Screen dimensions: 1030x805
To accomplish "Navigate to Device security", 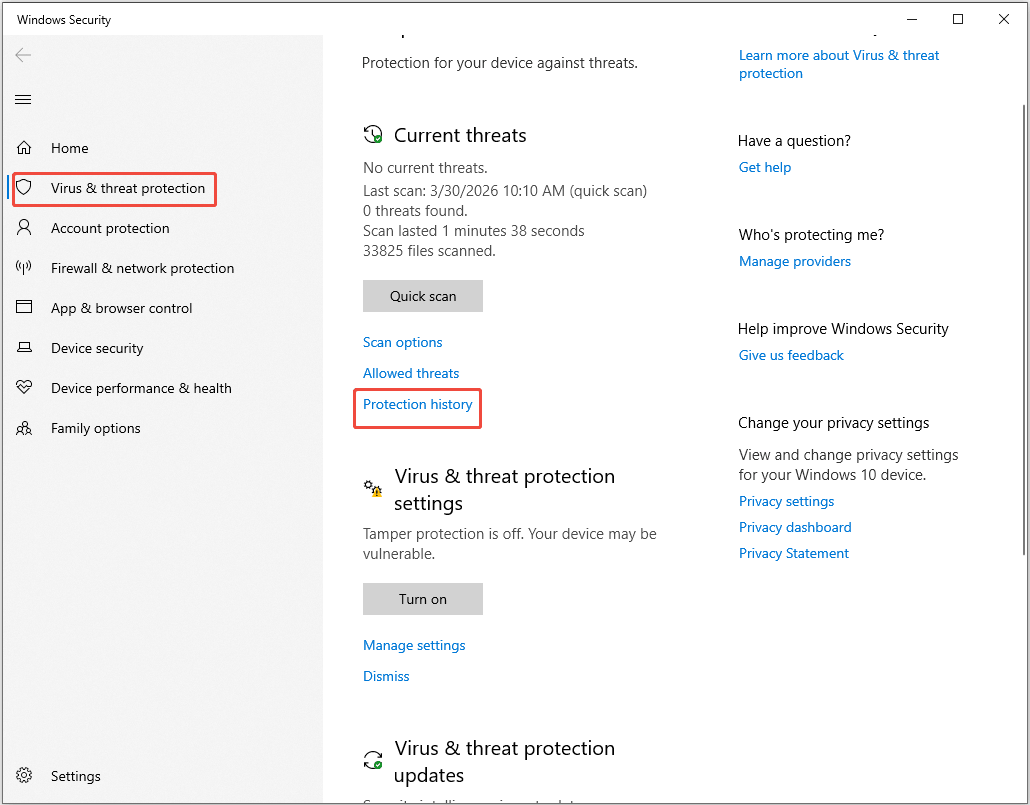I will point(97,349).
